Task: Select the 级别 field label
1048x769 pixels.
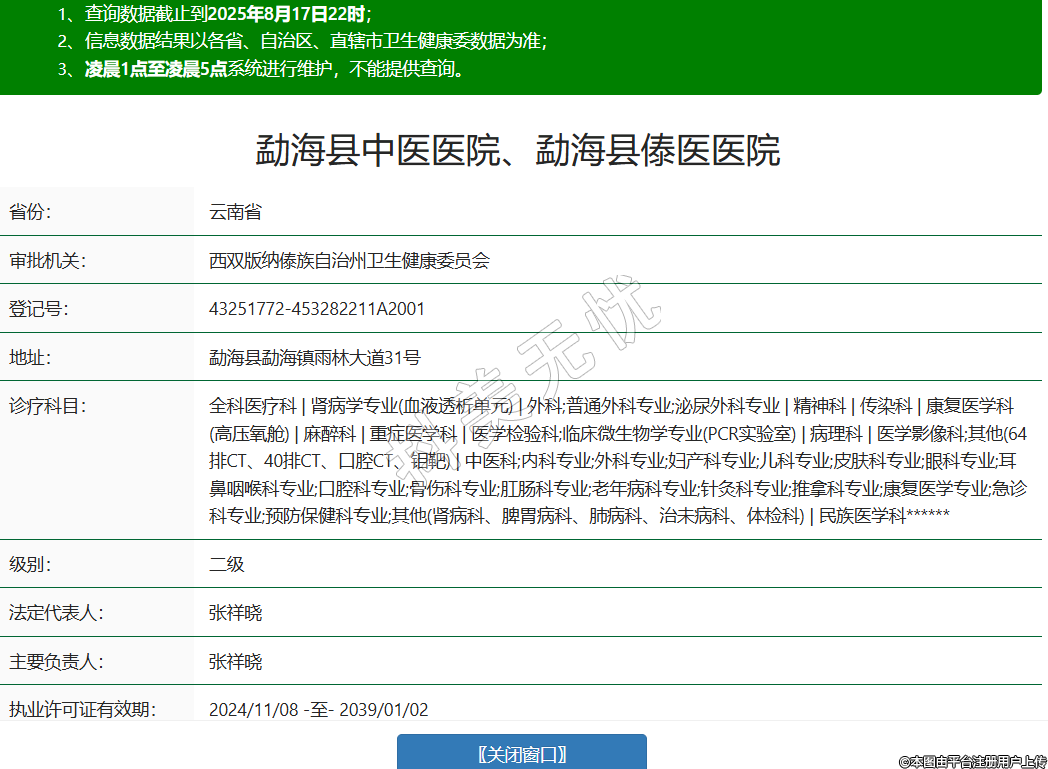Action: pos(30,564)
